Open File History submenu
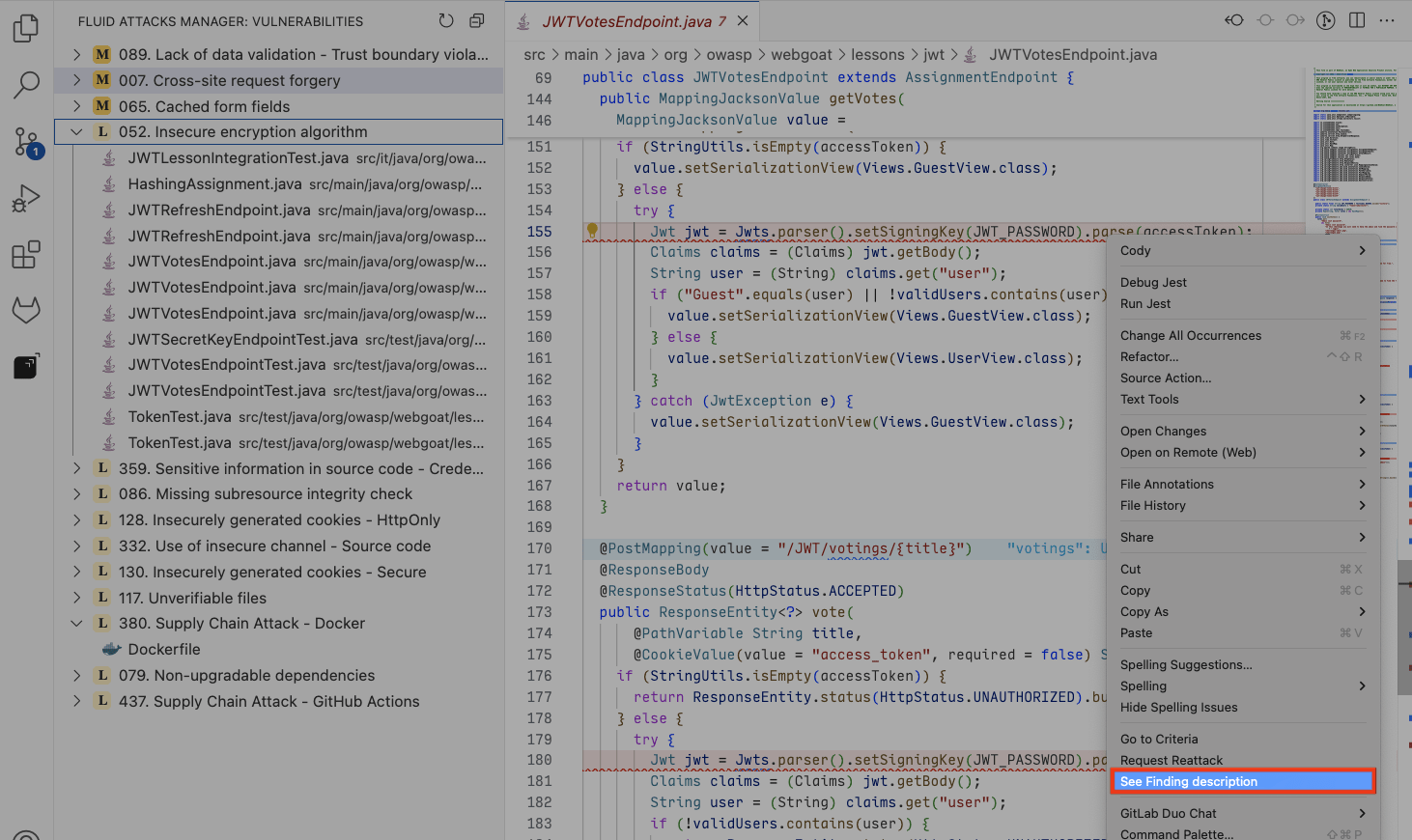 pos(1243,505)
